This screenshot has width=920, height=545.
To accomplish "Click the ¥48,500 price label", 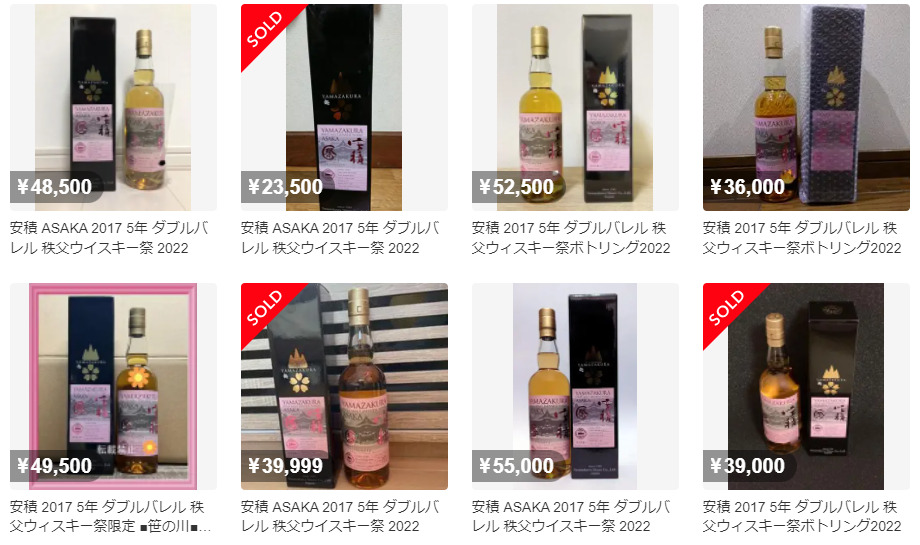I will [55, 187].
